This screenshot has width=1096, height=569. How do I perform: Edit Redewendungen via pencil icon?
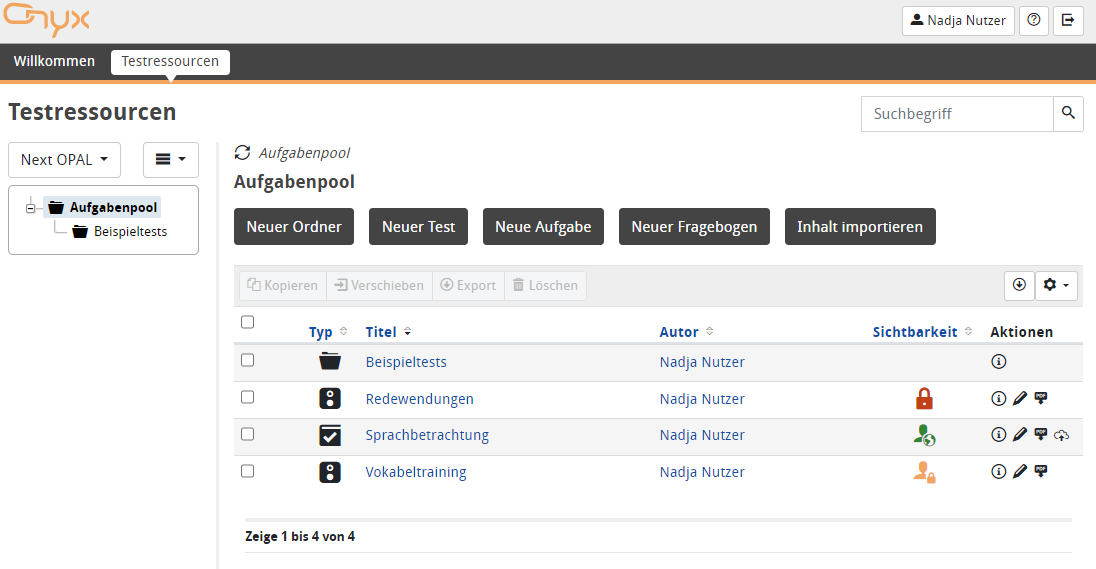pos(1020,398)
